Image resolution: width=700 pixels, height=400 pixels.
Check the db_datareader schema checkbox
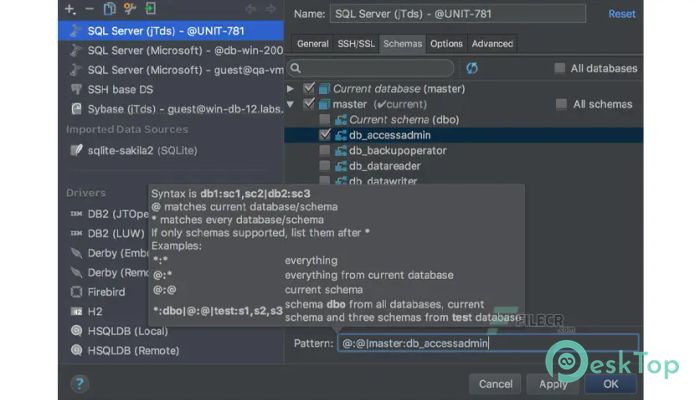[325, 166]
